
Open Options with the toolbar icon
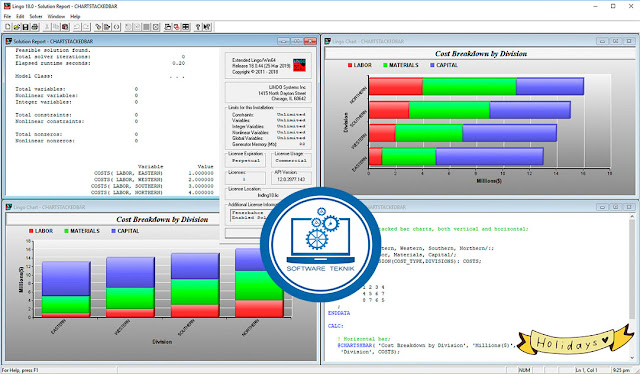(x=156, y=27)
